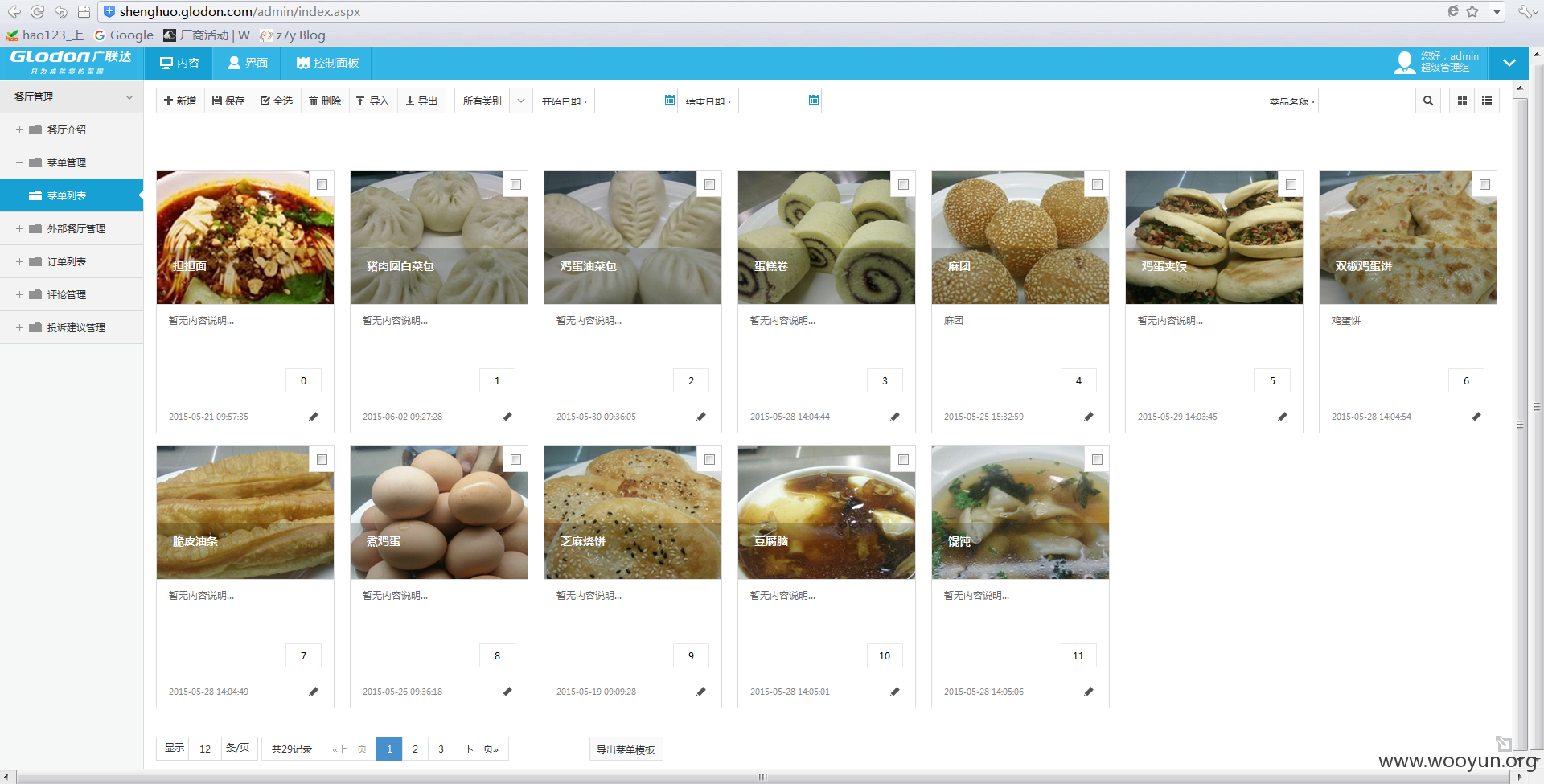Edit the 麻团 item with pencil icon
Screen dimensions: 1544x784
point(1089,417)
